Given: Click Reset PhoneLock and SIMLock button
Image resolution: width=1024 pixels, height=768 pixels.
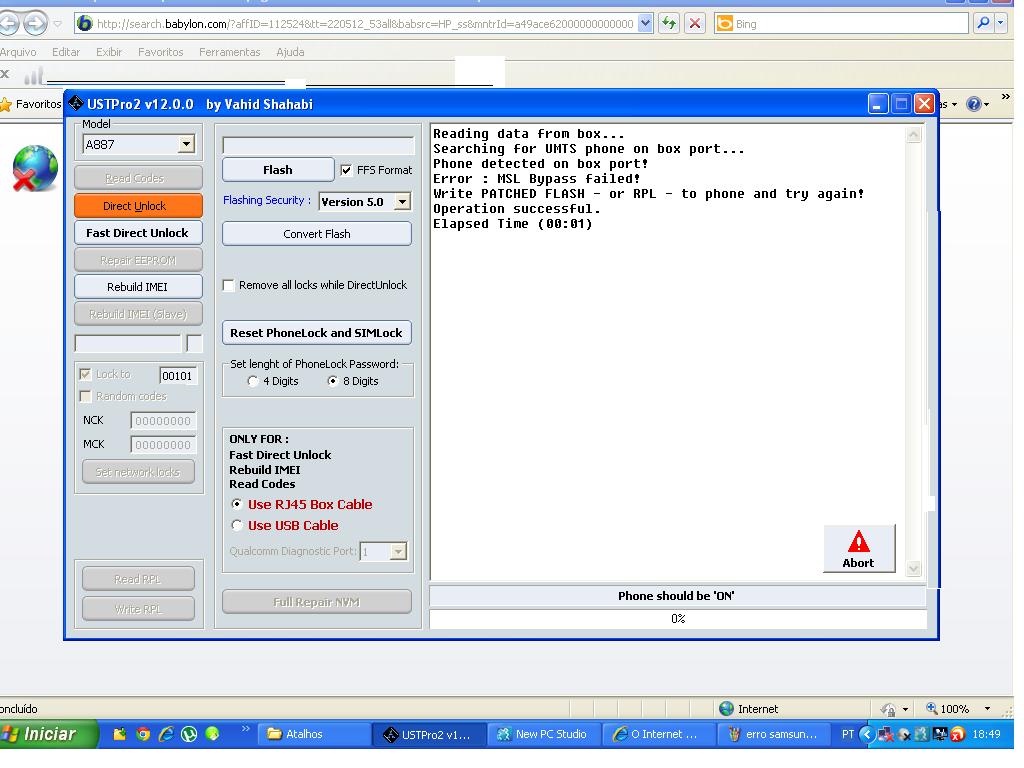Looking at the screenshot, I should click(x=317, y=333).
